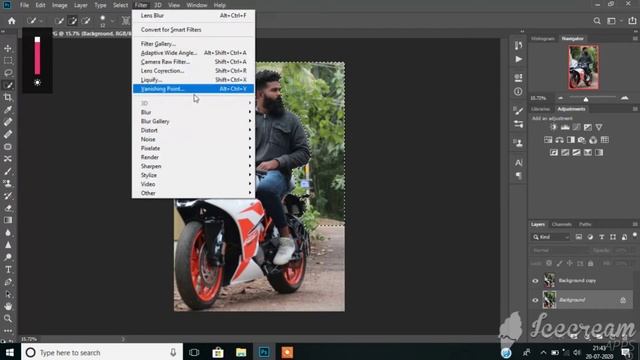Choose Camera Raw Filter menu item

(x=193, y=62)
